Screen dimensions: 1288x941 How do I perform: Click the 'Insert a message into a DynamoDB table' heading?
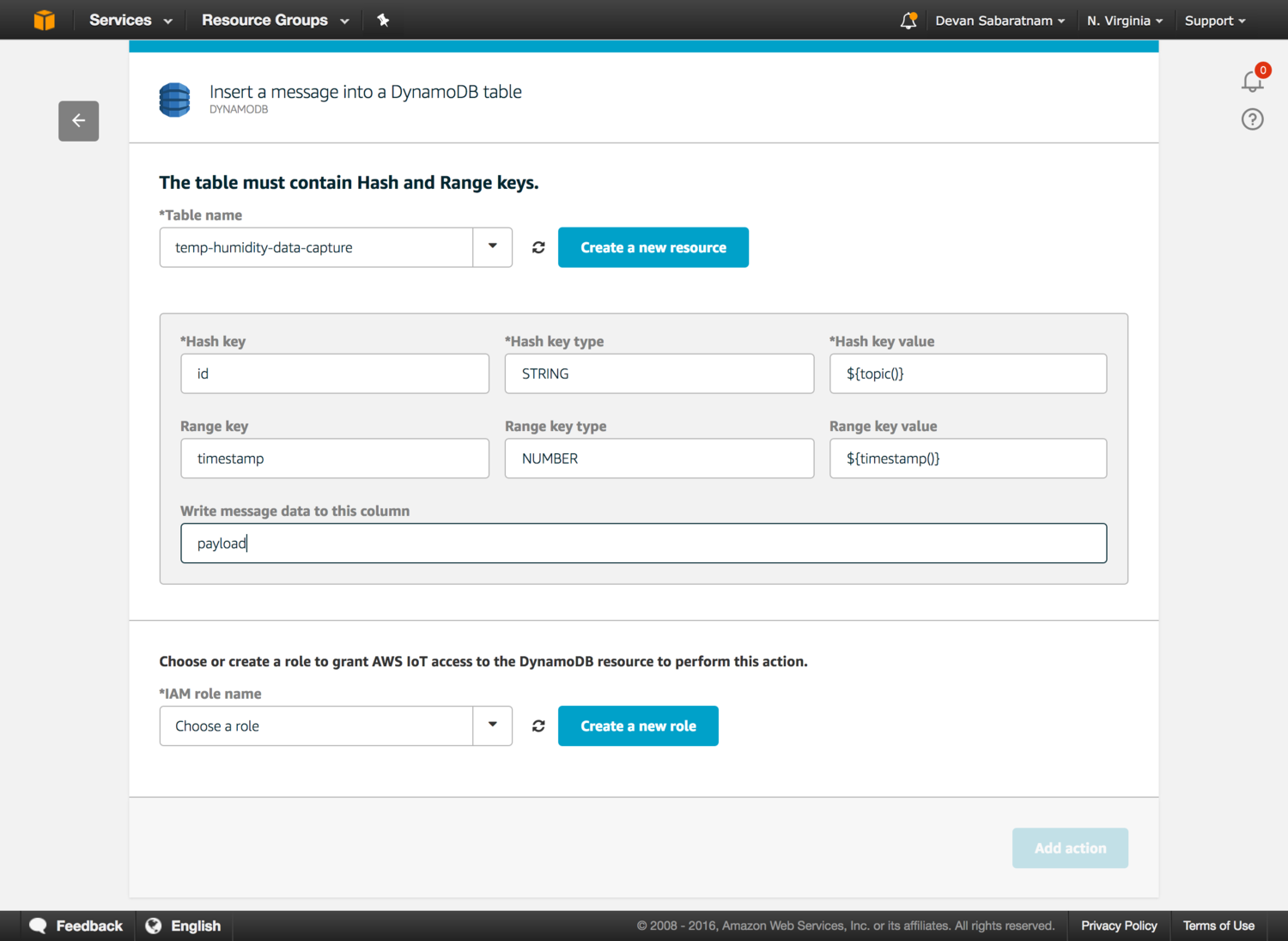point(366,92)
